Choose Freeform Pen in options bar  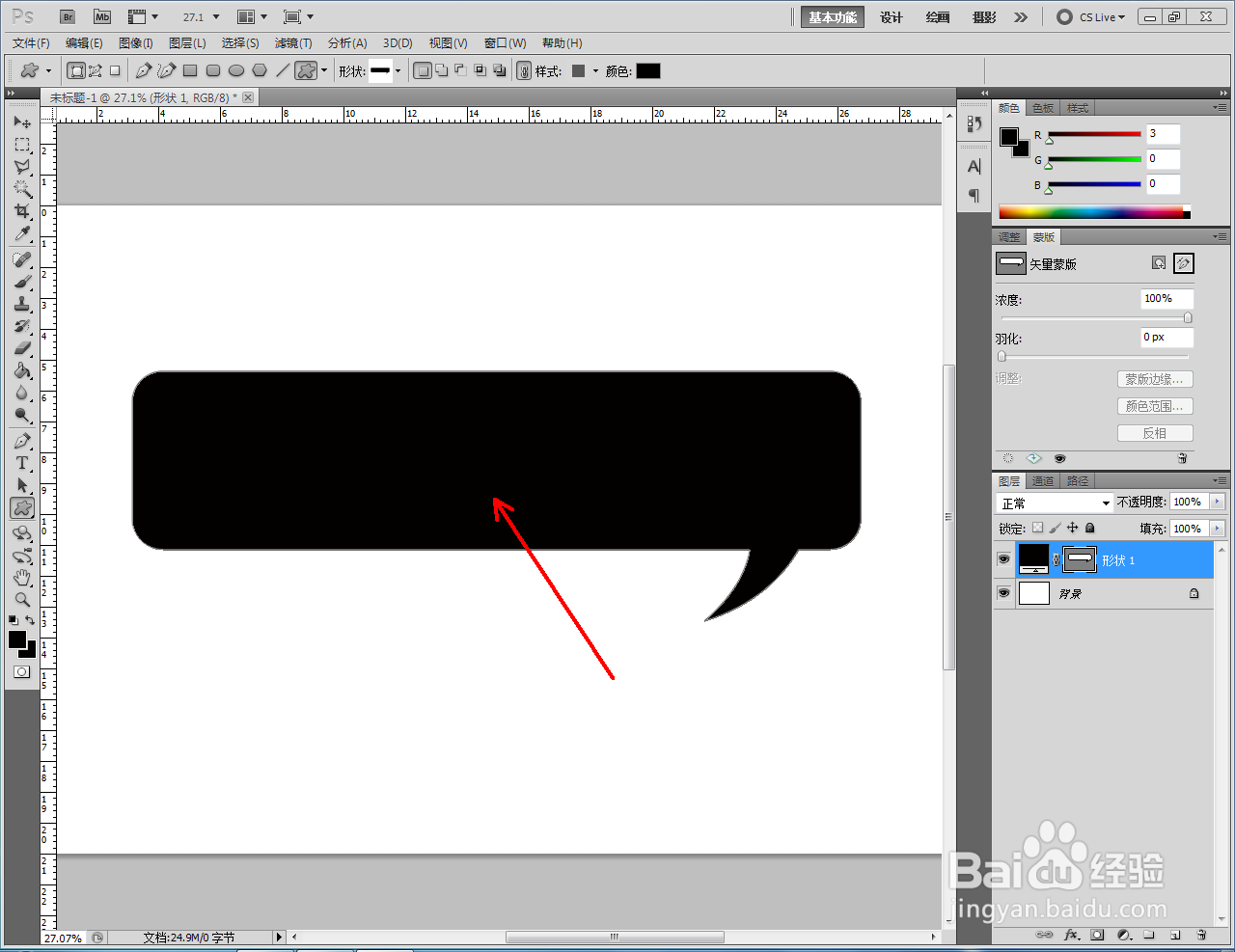pos(167,70)
